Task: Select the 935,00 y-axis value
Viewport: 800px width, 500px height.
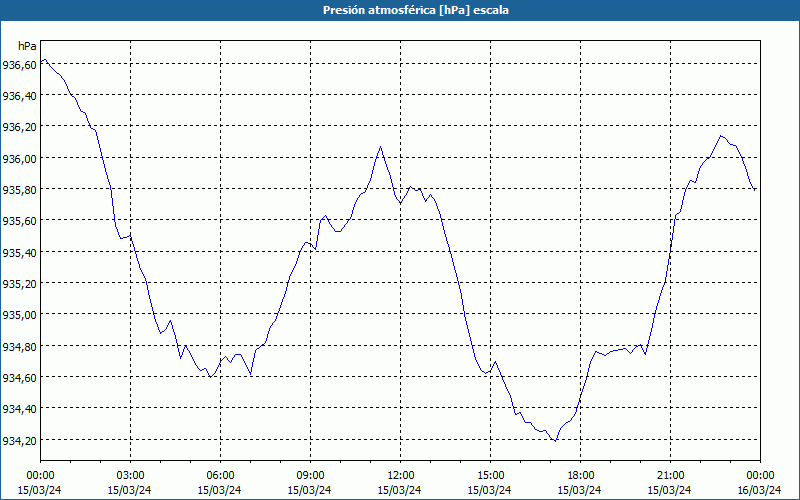Action: point(19,315)
